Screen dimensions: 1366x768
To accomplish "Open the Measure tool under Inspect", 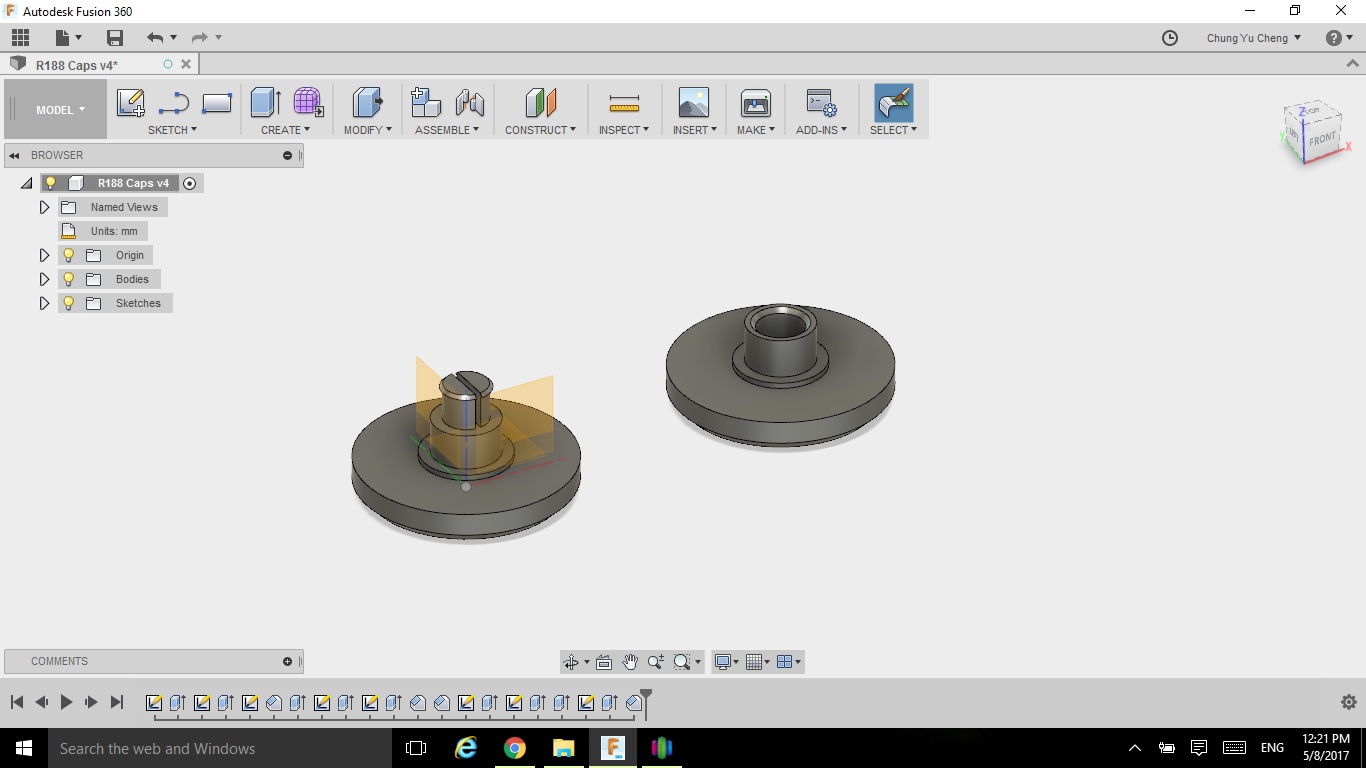I will coord(624,103).
